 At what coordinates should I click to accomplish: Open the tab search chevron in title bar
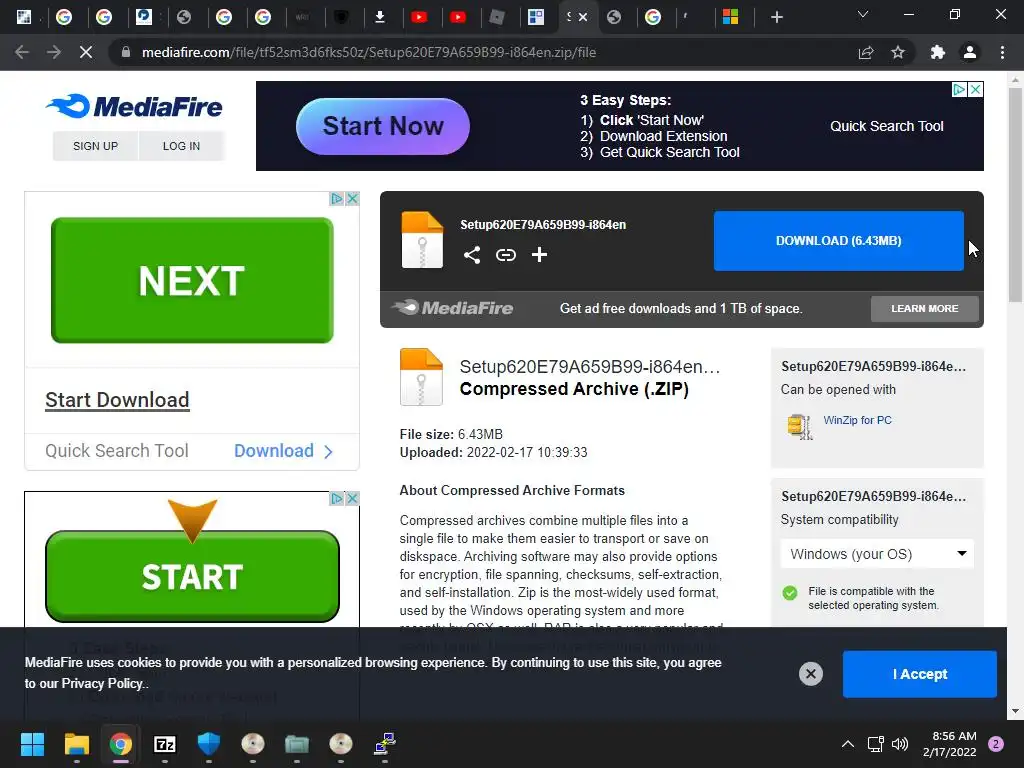coord(863,14)
